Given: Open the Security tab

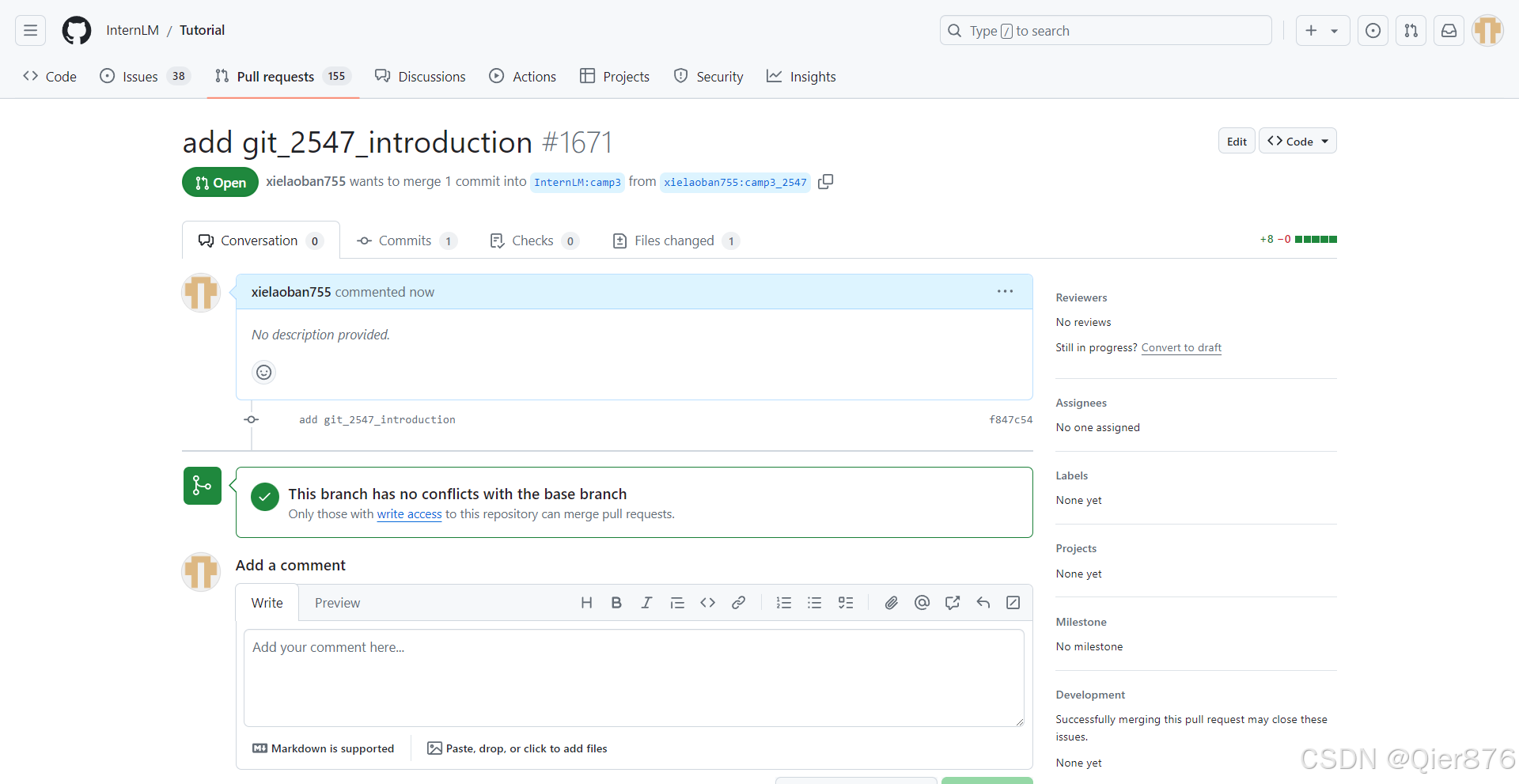Looking at the screenshot, I should click(708, 76).
